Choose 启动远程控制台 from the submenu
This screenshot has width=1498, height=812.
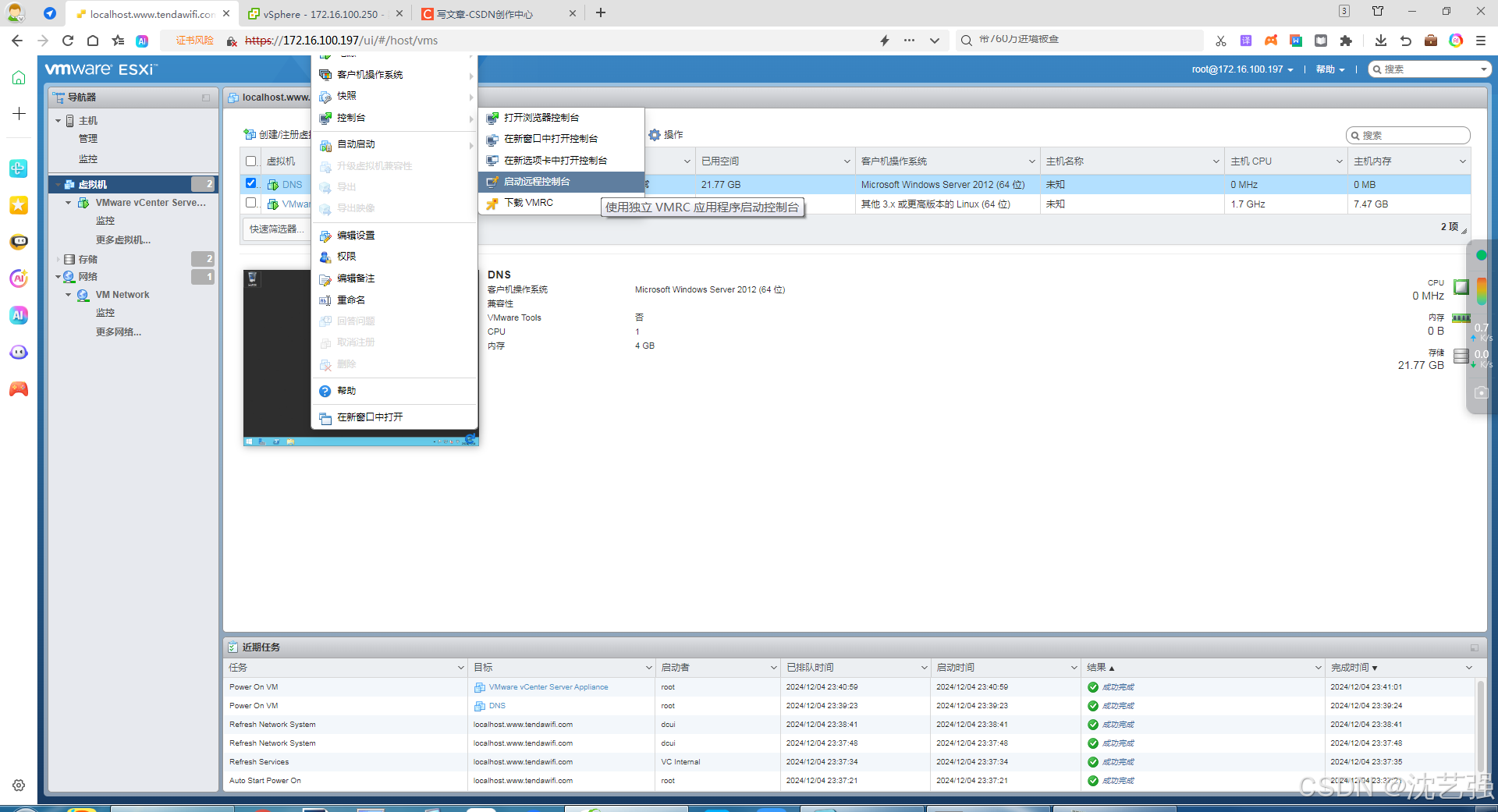(561, 182)
